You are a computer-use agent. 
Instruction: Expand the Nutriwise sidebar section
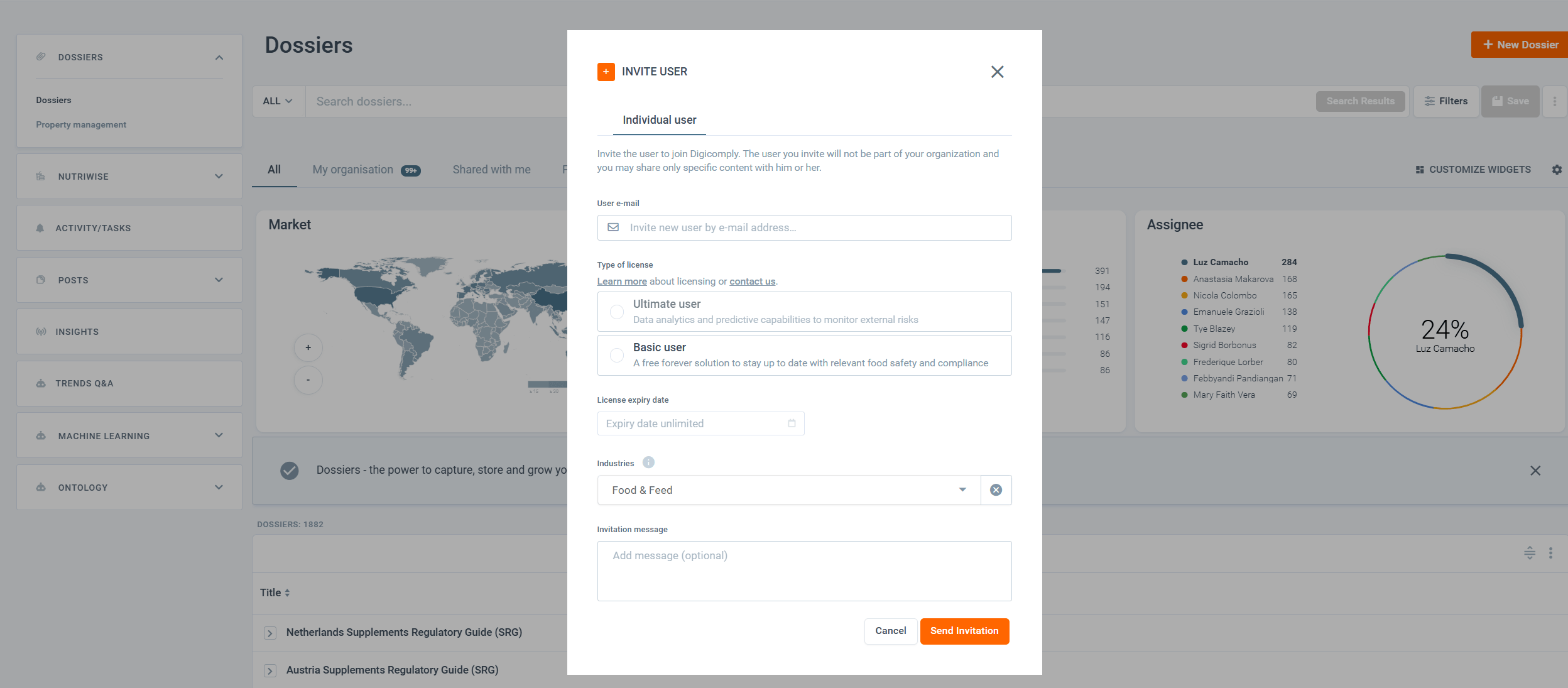pos(219,177)
